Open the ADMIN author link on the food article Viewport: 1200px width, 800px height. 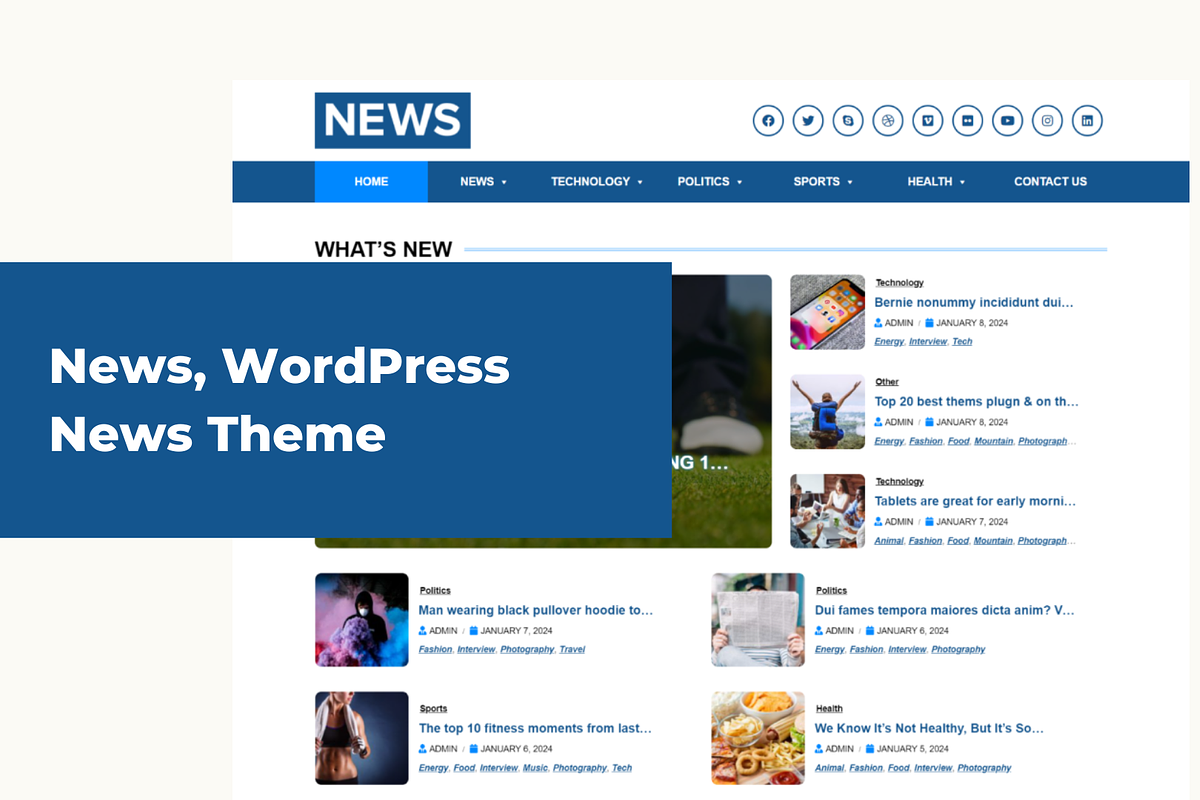(838, 748)
